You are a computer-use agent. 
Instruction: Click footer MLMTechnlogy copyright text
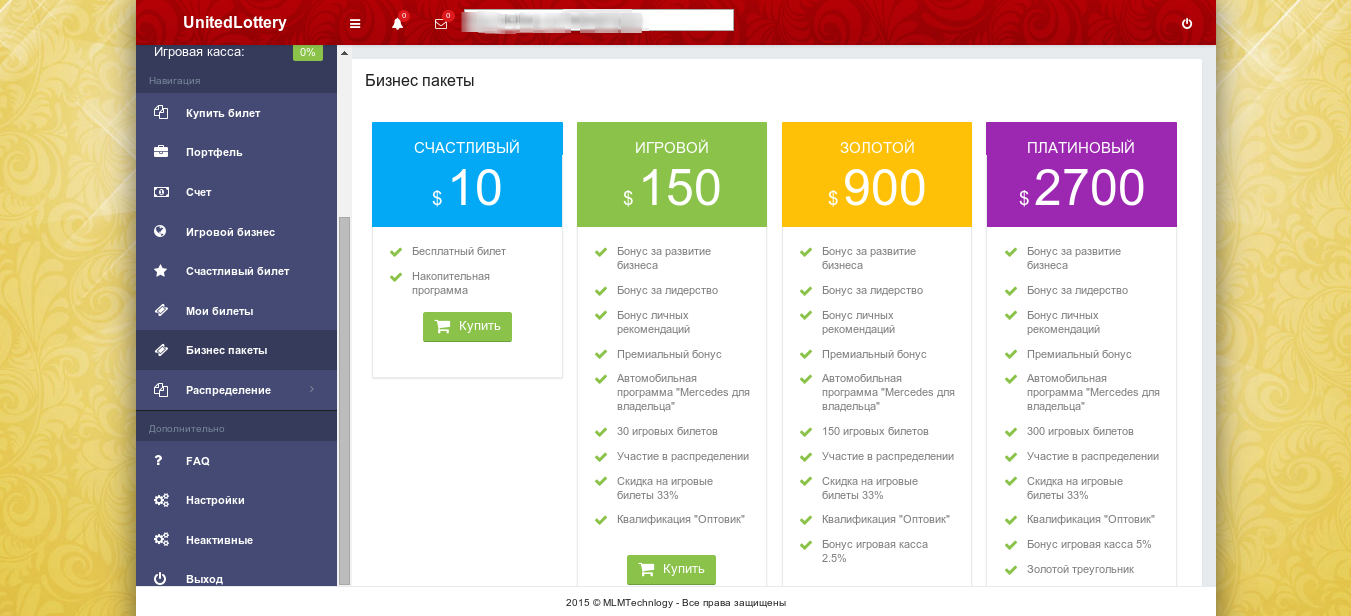676,603
